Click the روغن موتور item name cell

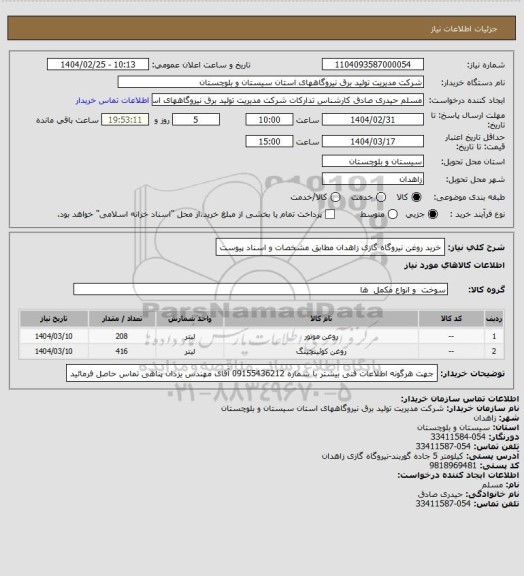(321, 336)
